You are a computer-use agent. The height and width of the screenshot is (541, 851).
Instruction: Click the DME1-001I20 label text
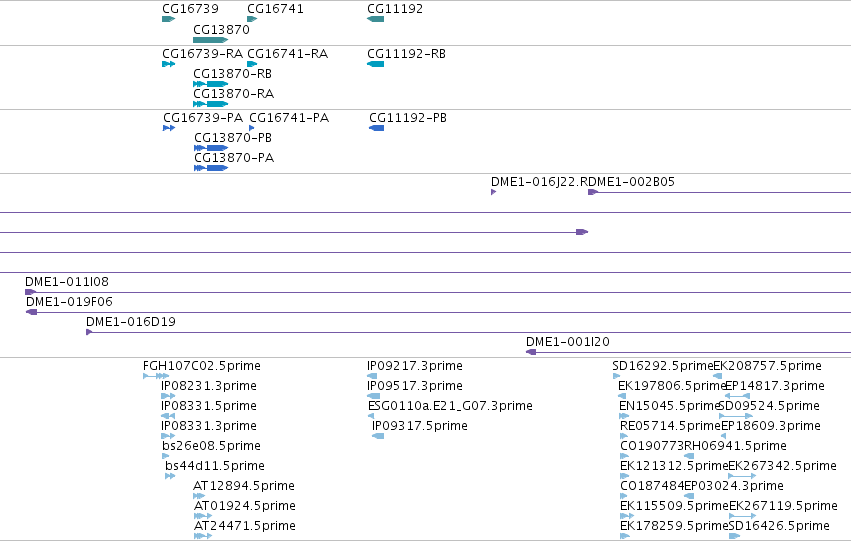pyautogui.click(x=568, y=342)
